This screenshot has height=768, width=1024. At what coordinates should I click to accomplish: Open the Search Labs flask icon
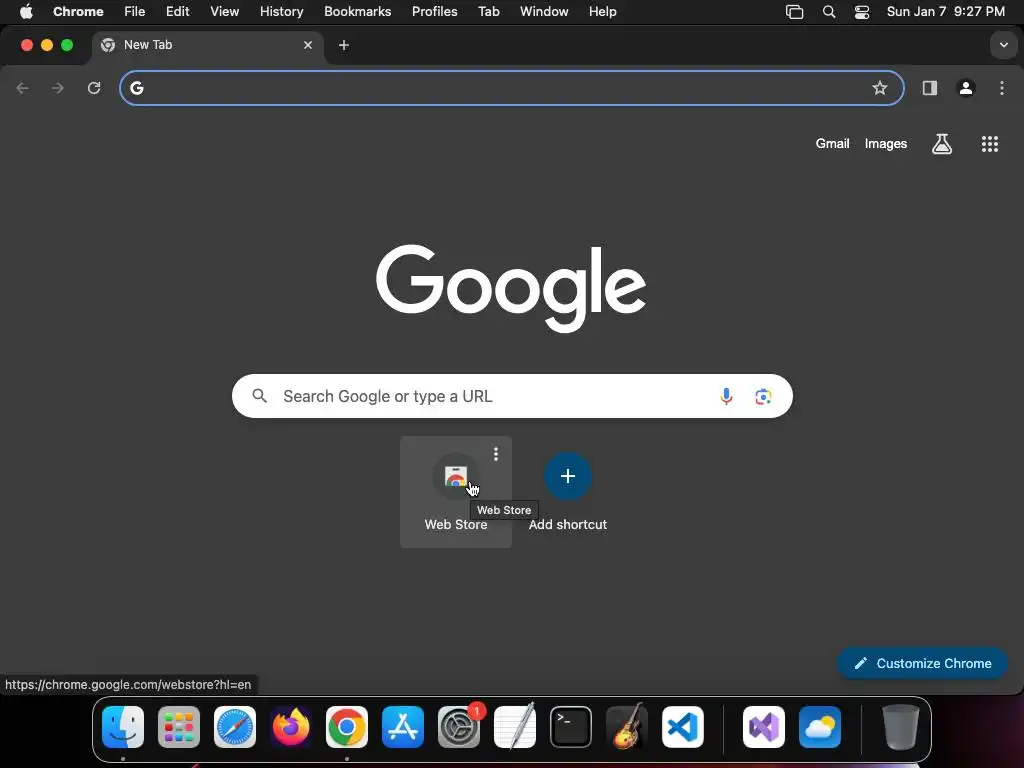942,144
